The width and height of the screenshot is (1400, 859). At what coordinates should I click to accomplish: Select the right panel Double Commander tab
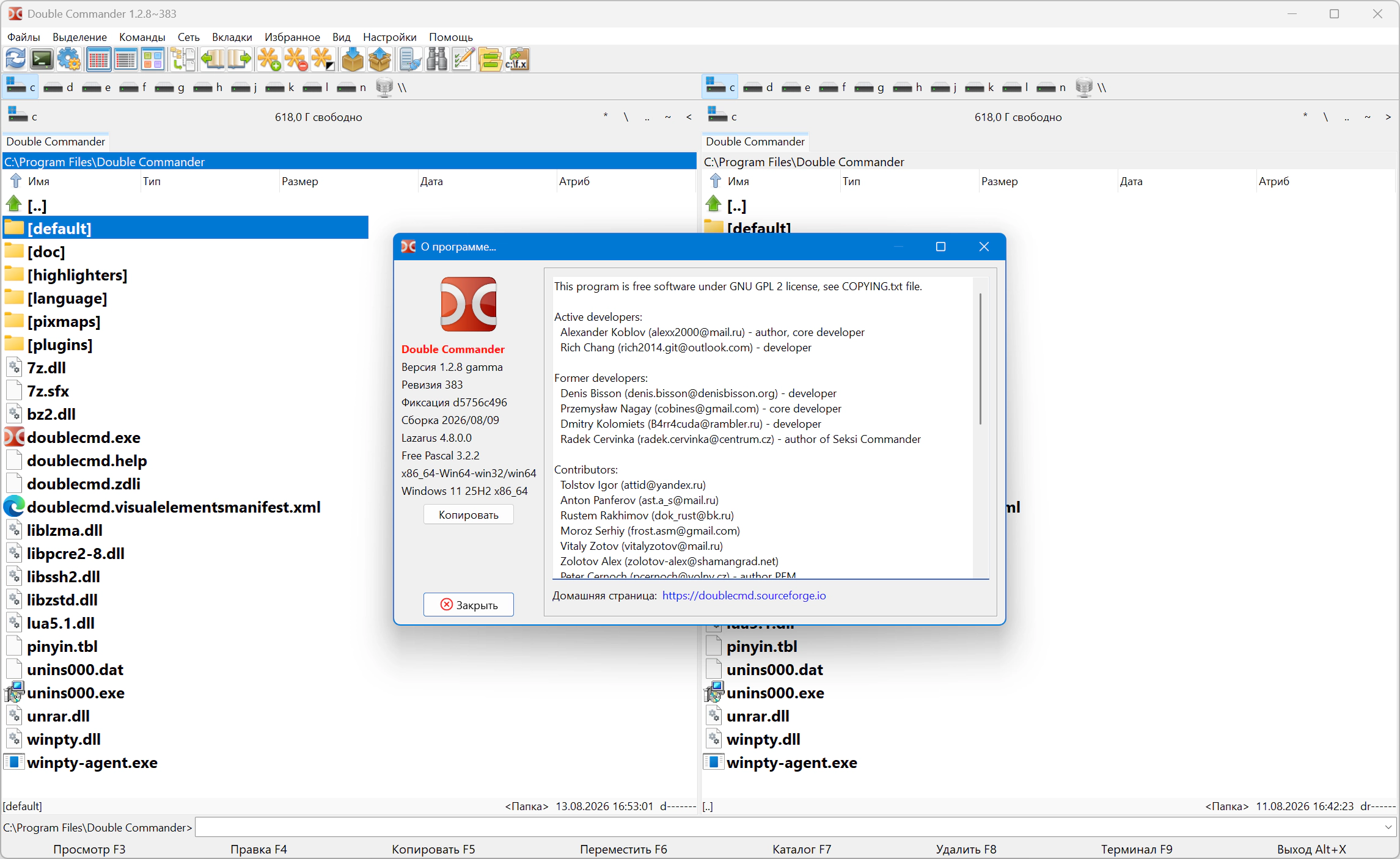(x=755, y=142)
